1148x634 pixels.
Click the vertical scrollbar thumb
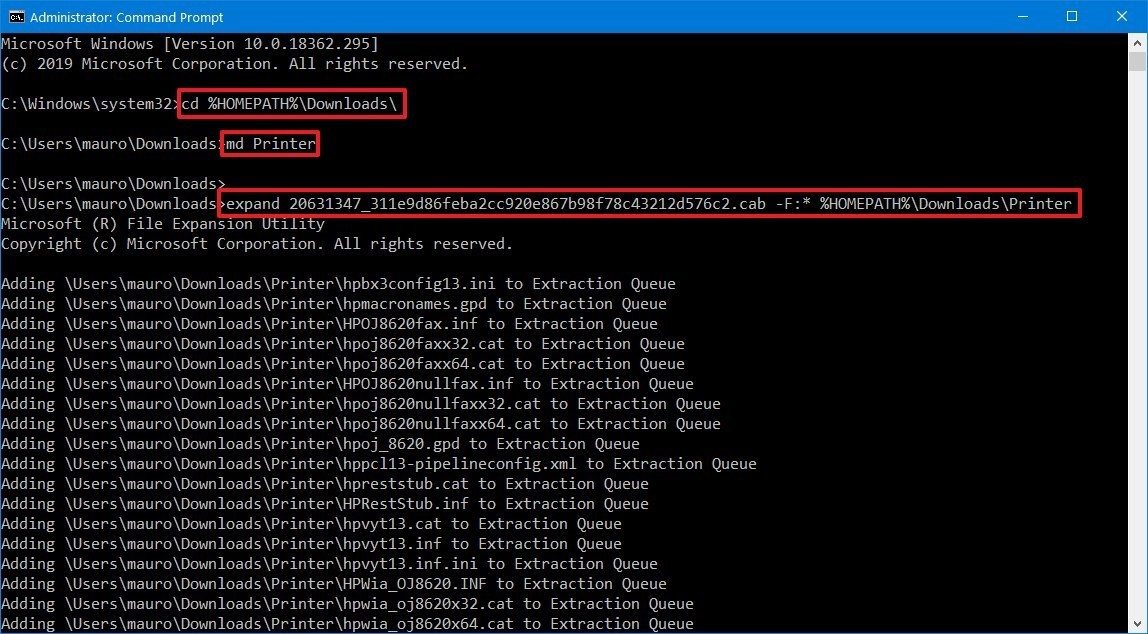[x=1137, y=61]
